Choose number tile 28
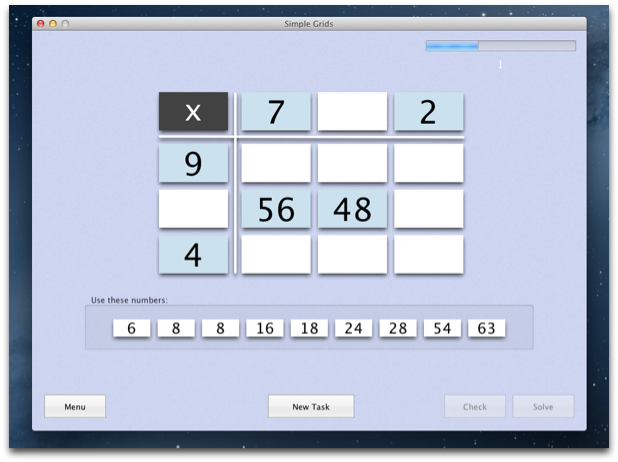The height and width of the screenshot is (462, 618). click(x=398, y=328)
